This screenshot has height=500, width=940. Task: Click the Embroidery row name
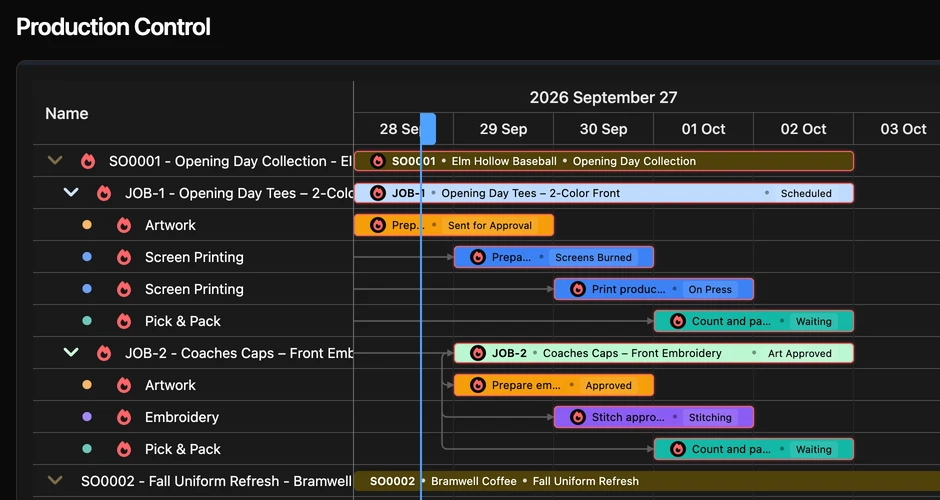[182, 417]
